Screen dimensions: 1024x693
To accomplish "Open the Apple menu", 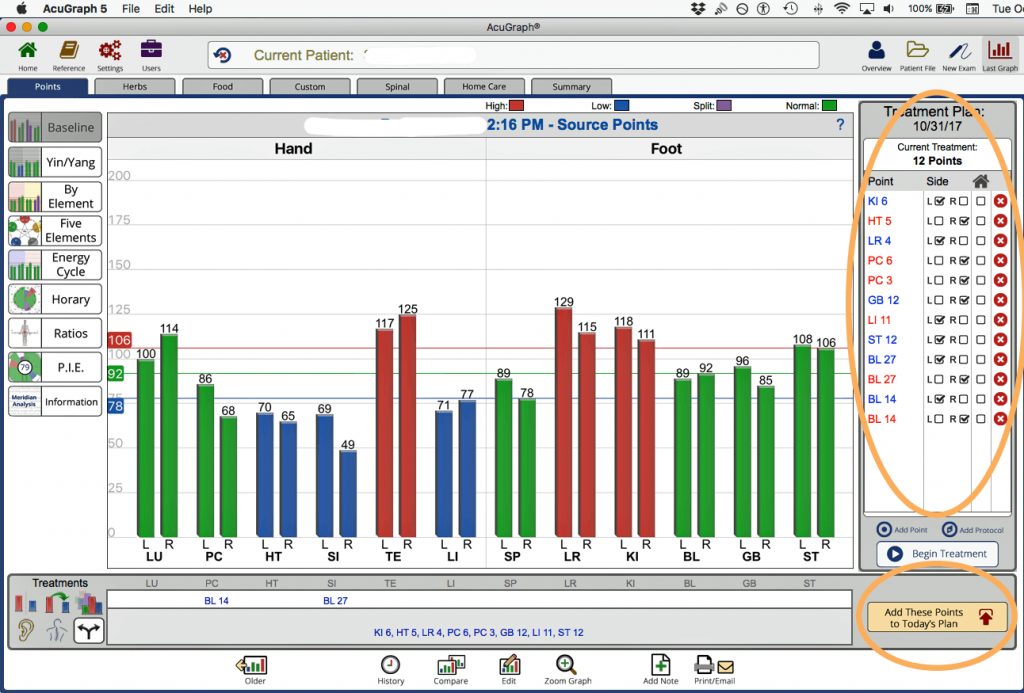I will click(x=22, y=8).
